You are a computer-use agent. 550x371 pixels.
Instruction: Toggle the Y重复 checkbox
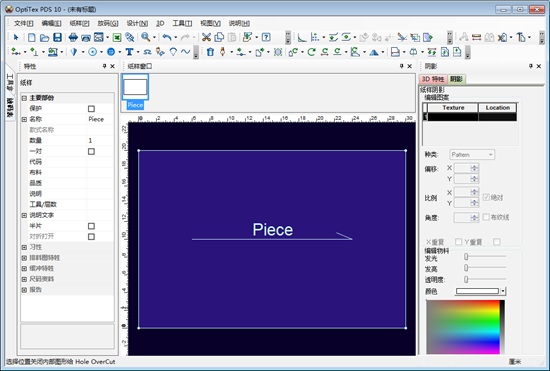(496, 242)
